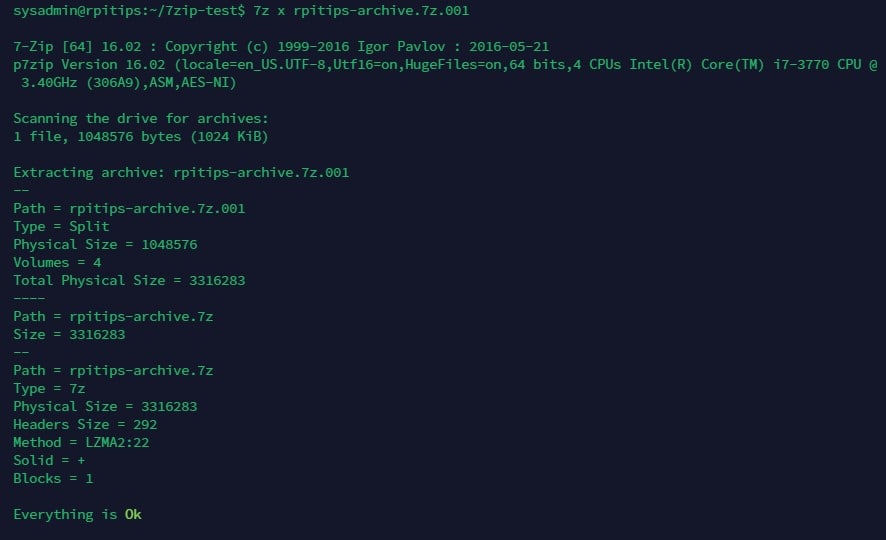This screenshot has height=540, width=886.
Task: Click the command '7z x rpitips-archive.7z.001'
Action: click(x=361, y=11)
